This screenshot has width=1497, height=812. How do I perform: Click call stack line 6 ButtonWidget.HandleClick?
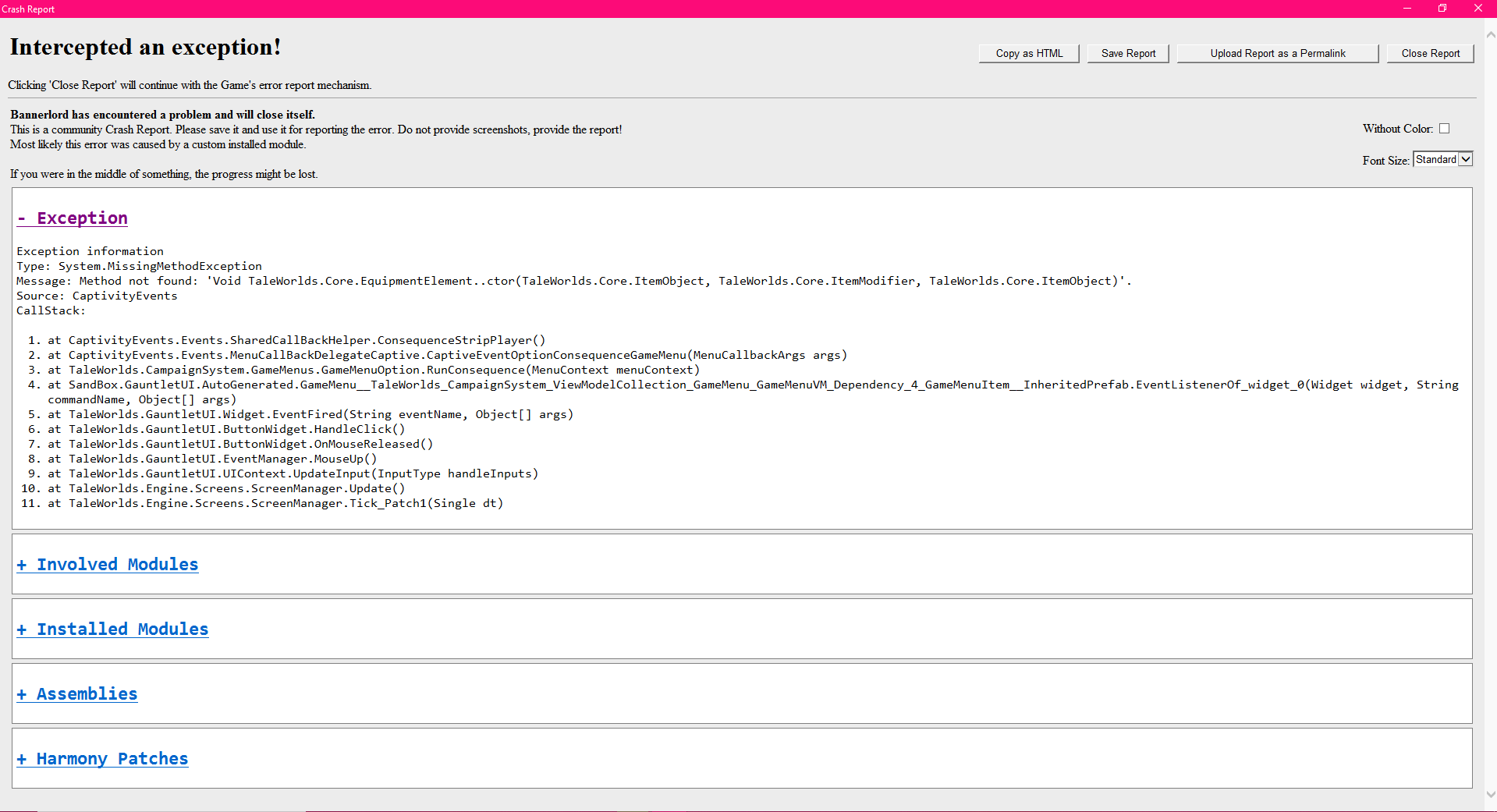click(226, 429)
